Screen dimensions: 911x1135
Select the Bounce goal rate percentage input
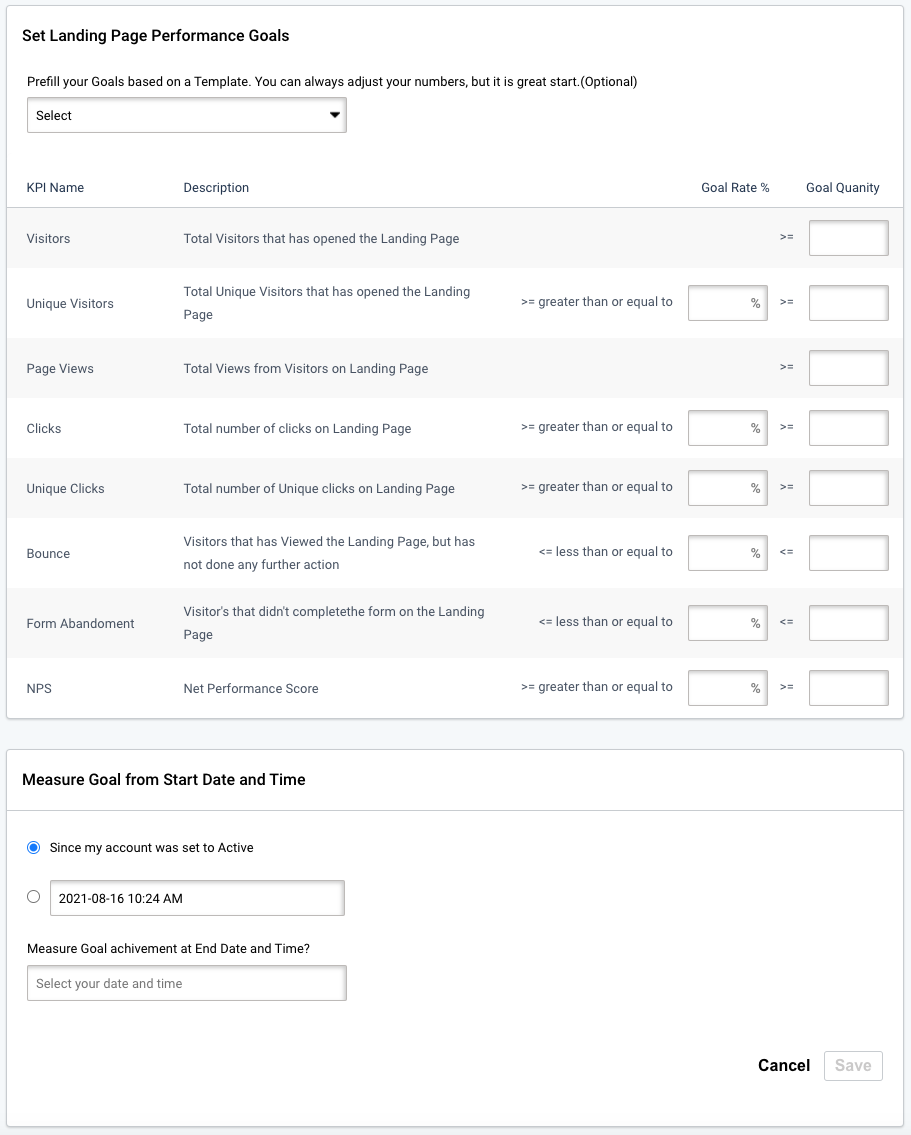pos(727,552)
